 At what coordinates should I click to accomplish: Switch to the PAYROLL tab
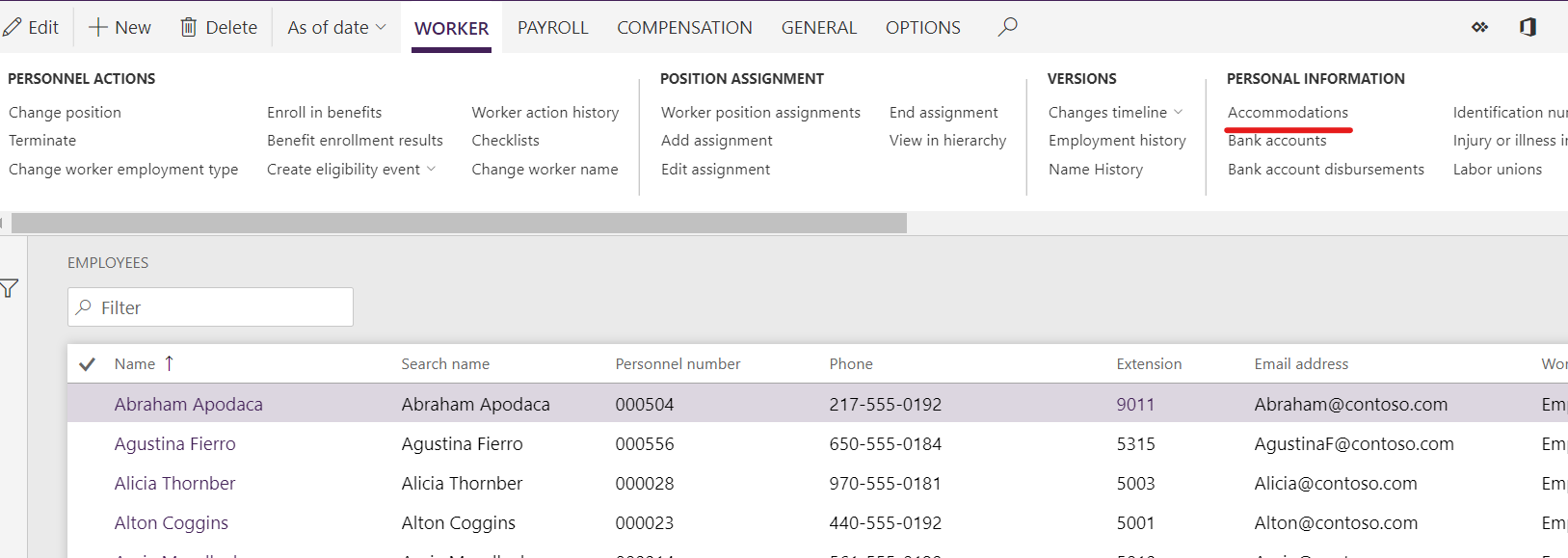pyautogui.click(x=552, y=28)
